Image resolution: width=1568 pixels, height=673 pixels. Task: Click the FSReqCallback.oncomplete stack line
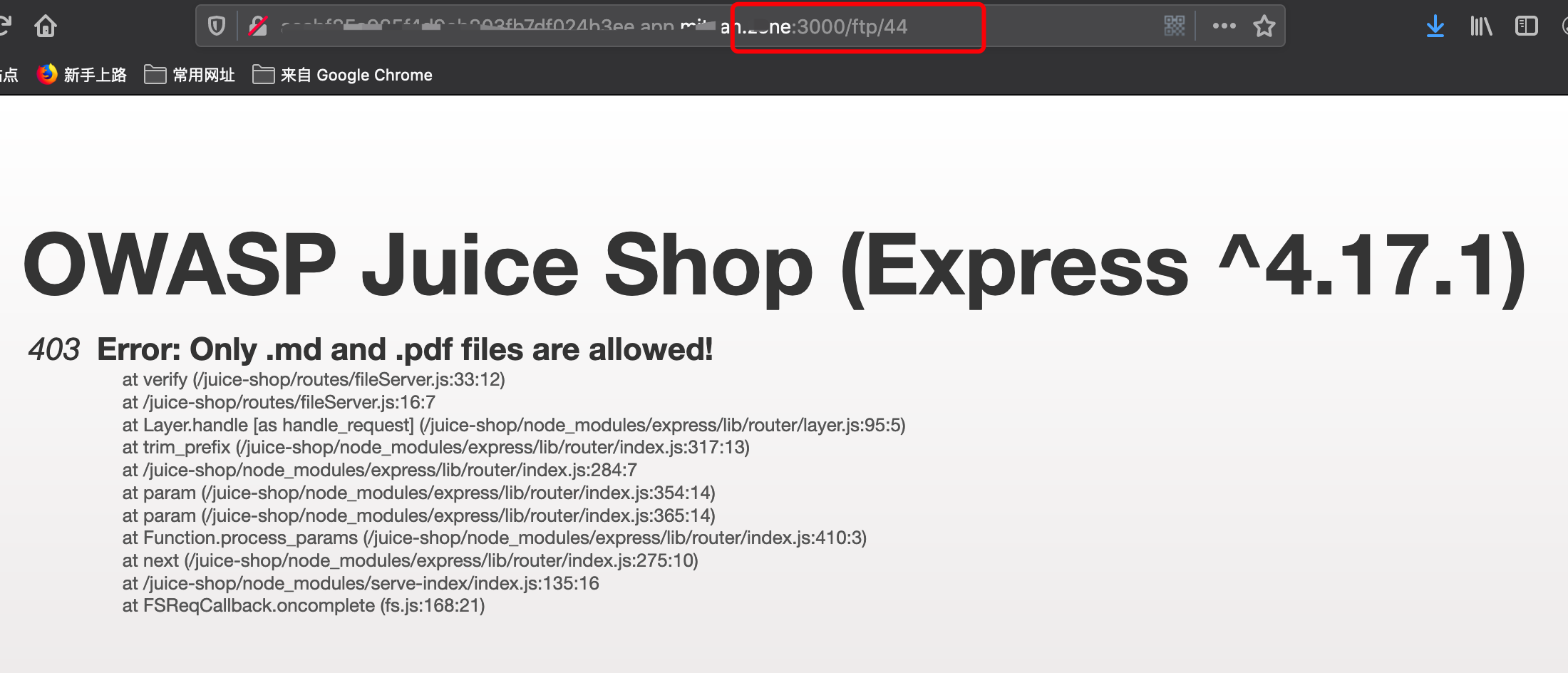pyautogui.click(x=304, y=605)
